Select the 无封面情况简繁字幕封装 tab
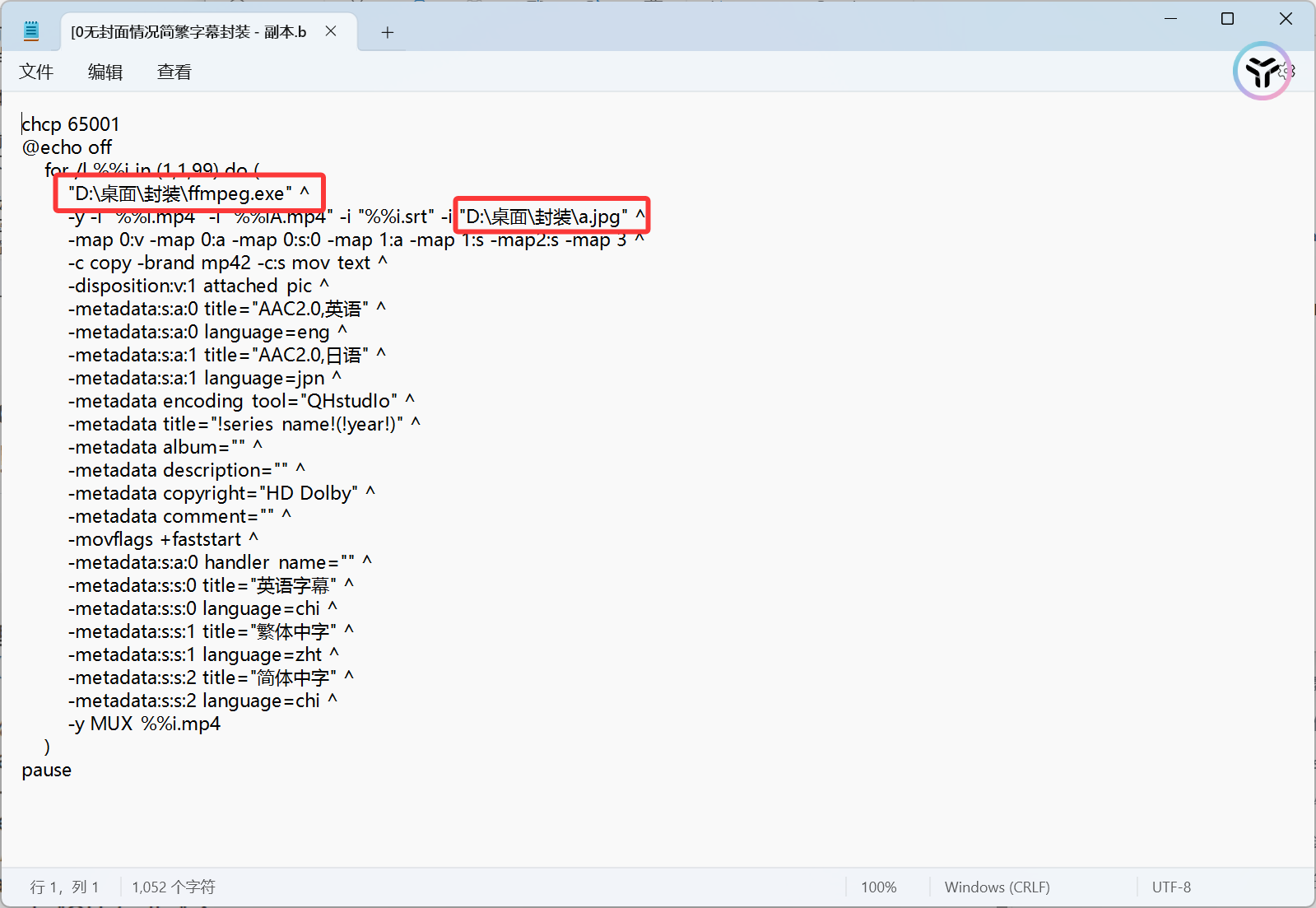 [188, 32]
